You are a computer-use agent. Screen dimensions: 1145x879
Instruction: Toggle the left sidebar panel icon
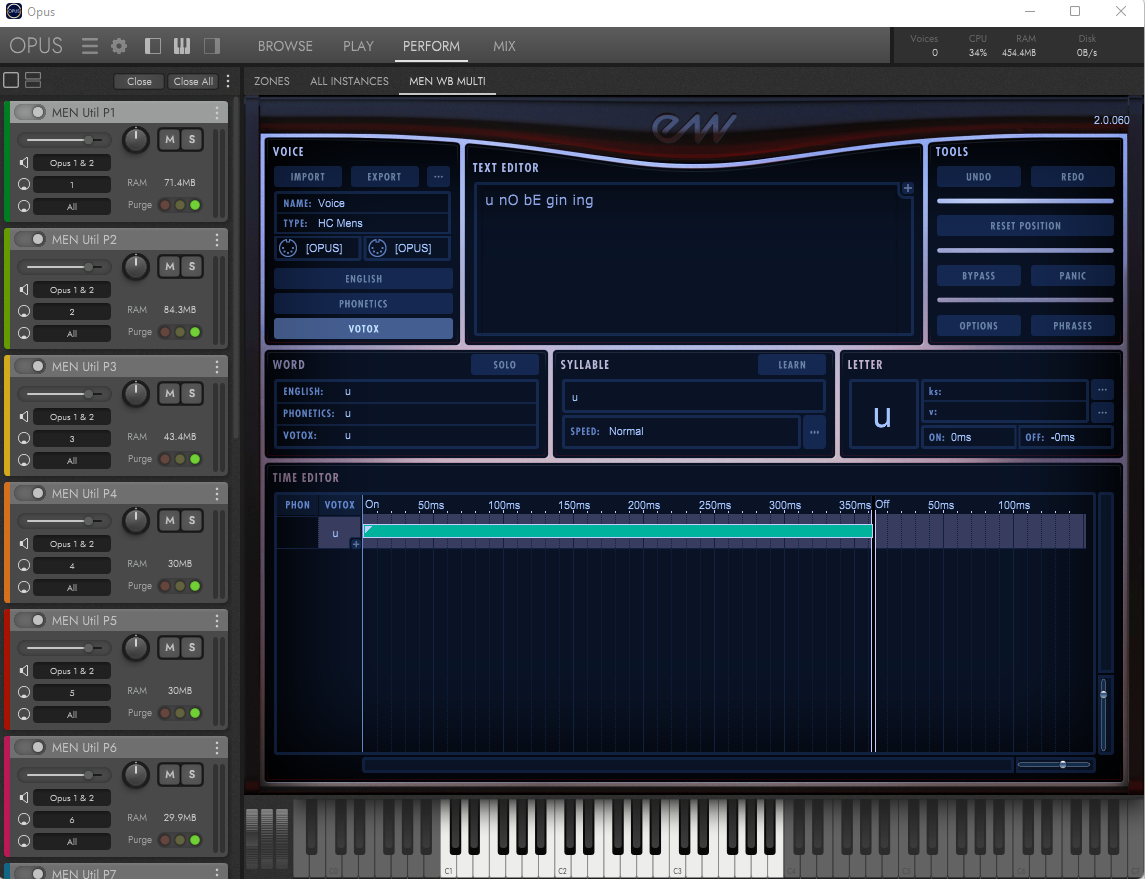click(153, 46)
